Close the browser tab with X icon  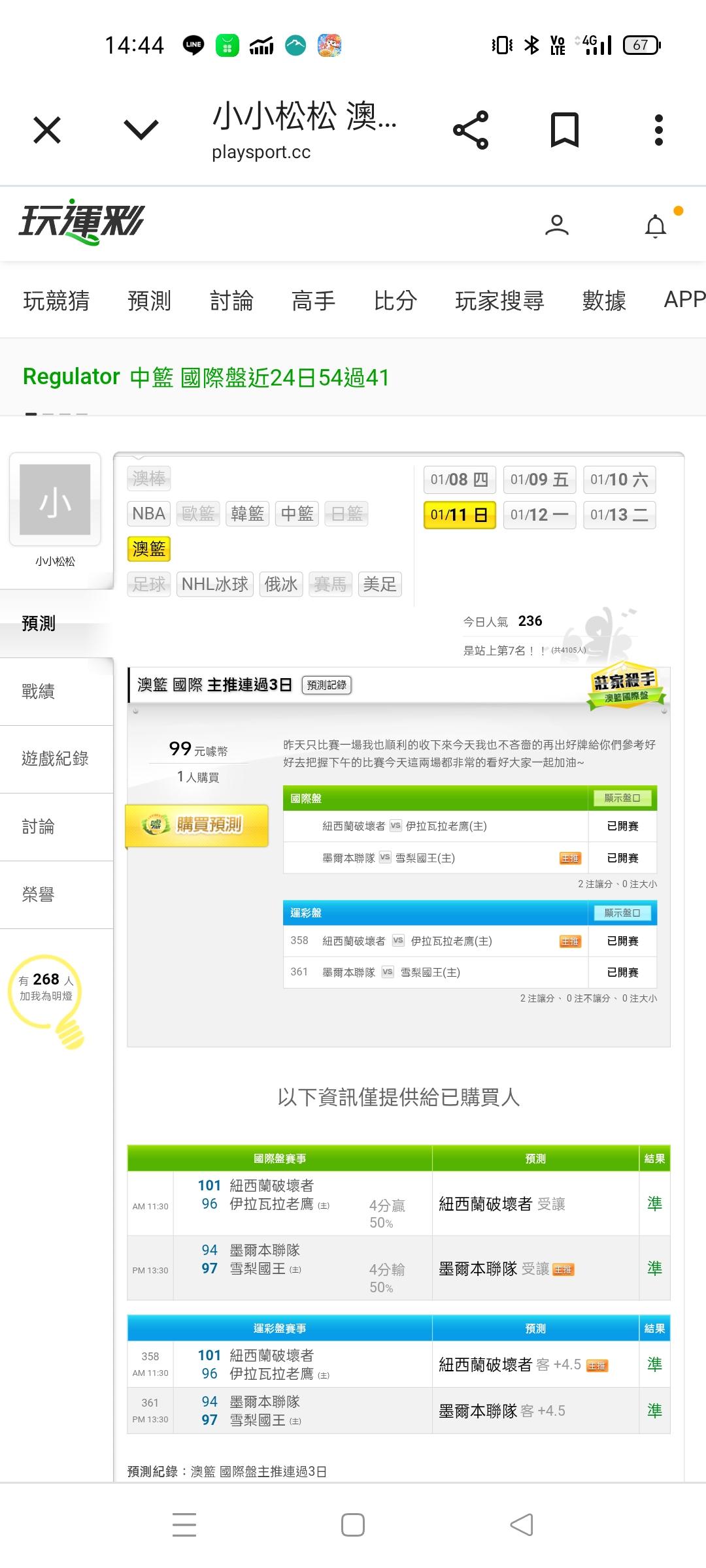[x=47, y=129]
